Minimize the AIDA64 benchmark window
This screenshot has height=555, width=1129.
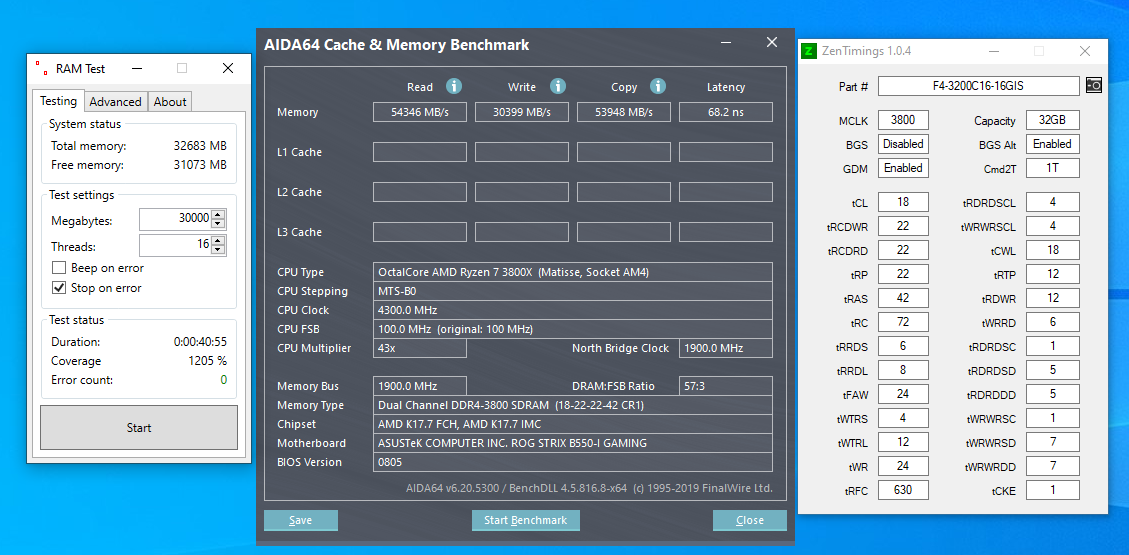(x=728, y=43)
